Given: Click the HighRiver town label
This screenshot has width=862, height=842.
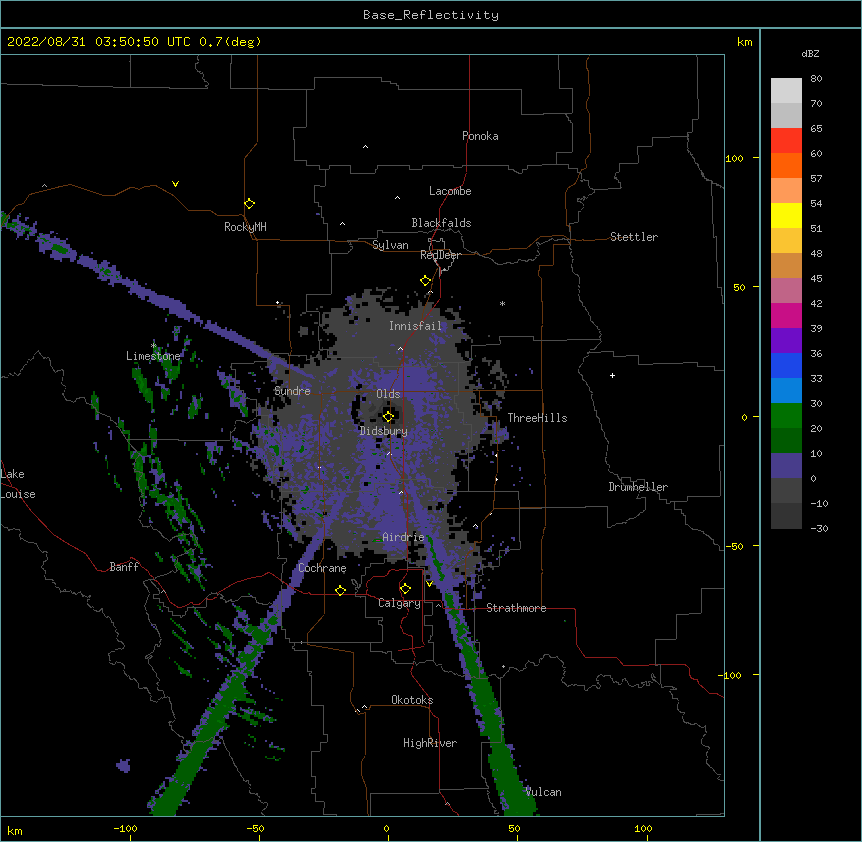Looking at the screenshot, I should (430, 743).
